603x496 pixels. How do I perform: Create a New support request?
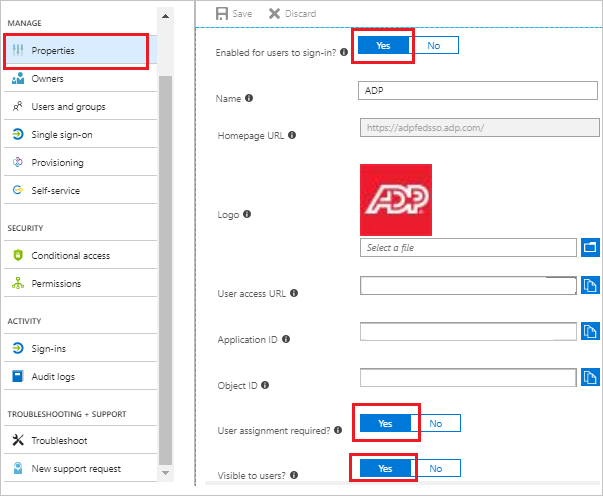click(x=80, y=468)
